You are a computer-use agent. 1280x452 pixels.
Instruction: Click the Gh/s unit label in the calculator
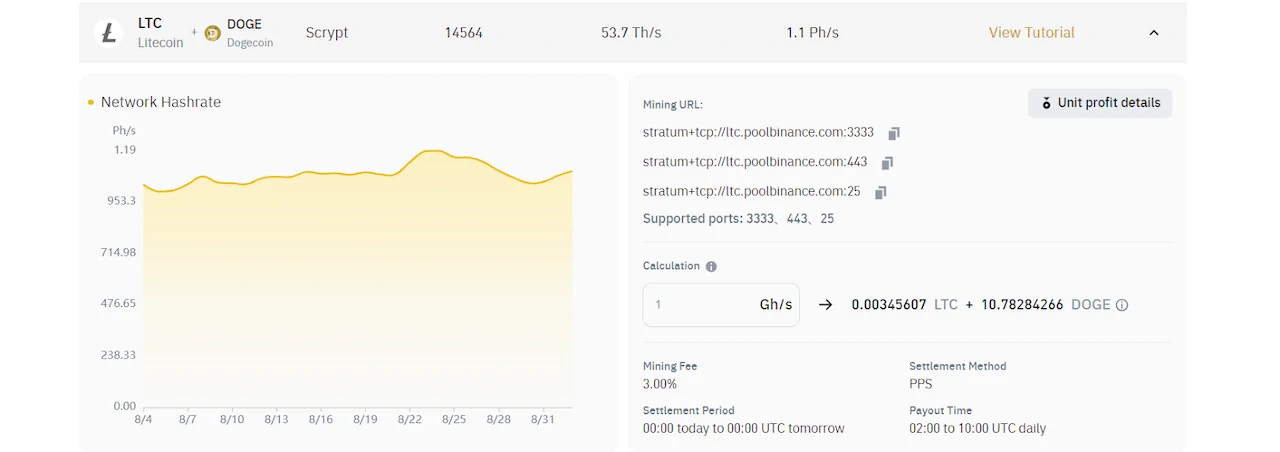pos(776,305)
